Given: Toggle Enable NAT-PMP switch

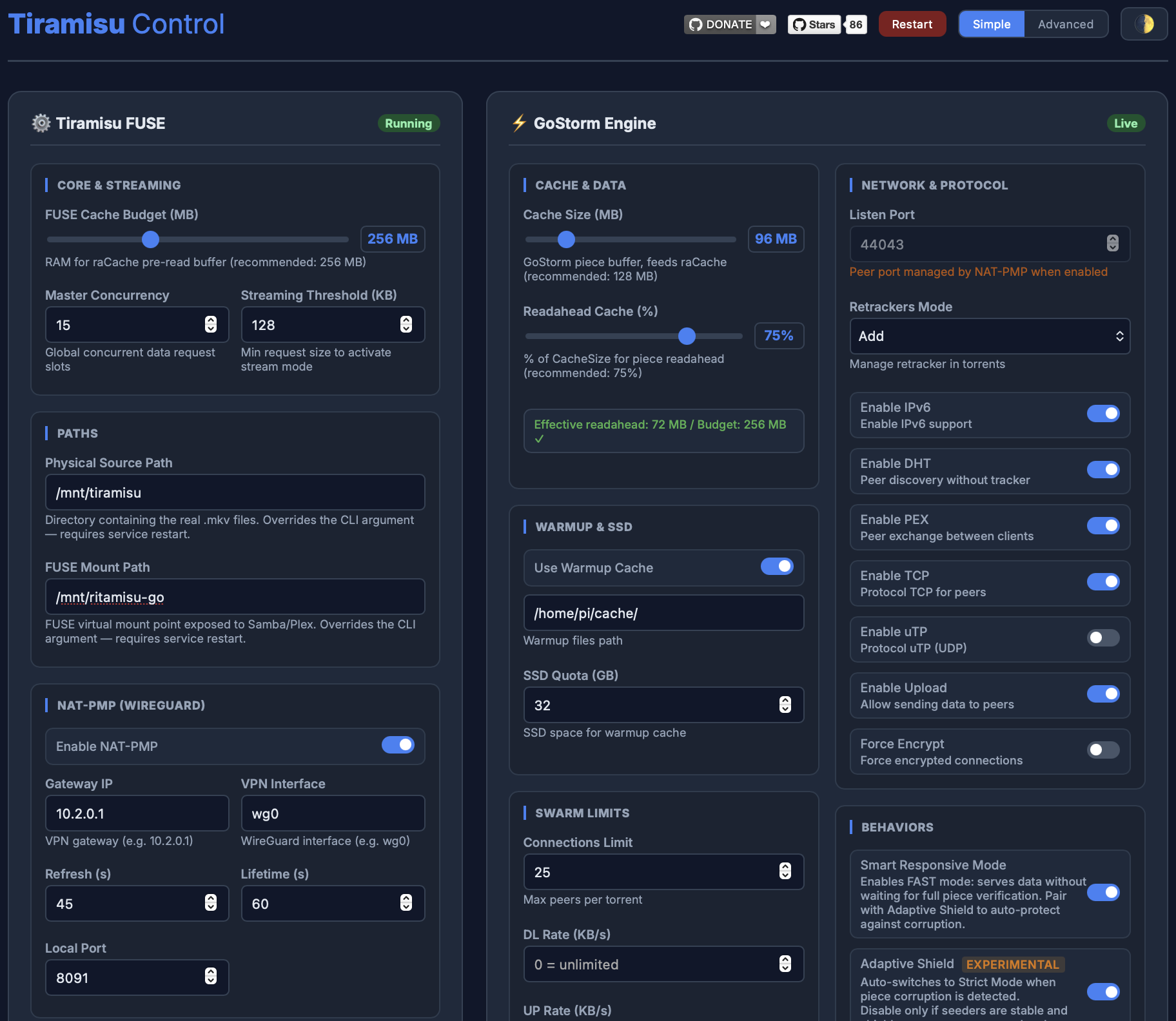Looking at the screenshot, I should (398, 745).
